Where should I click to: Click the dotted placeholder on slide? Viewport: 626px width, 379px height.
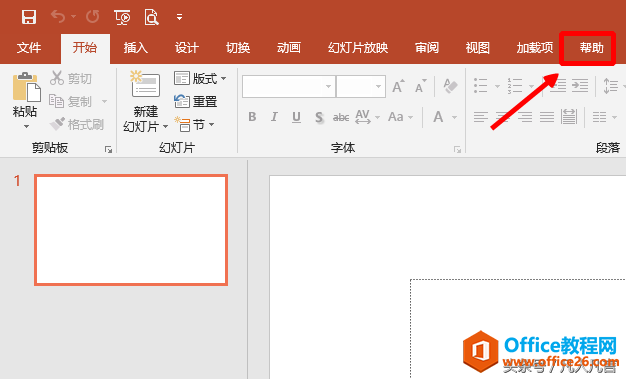(518, 329)
